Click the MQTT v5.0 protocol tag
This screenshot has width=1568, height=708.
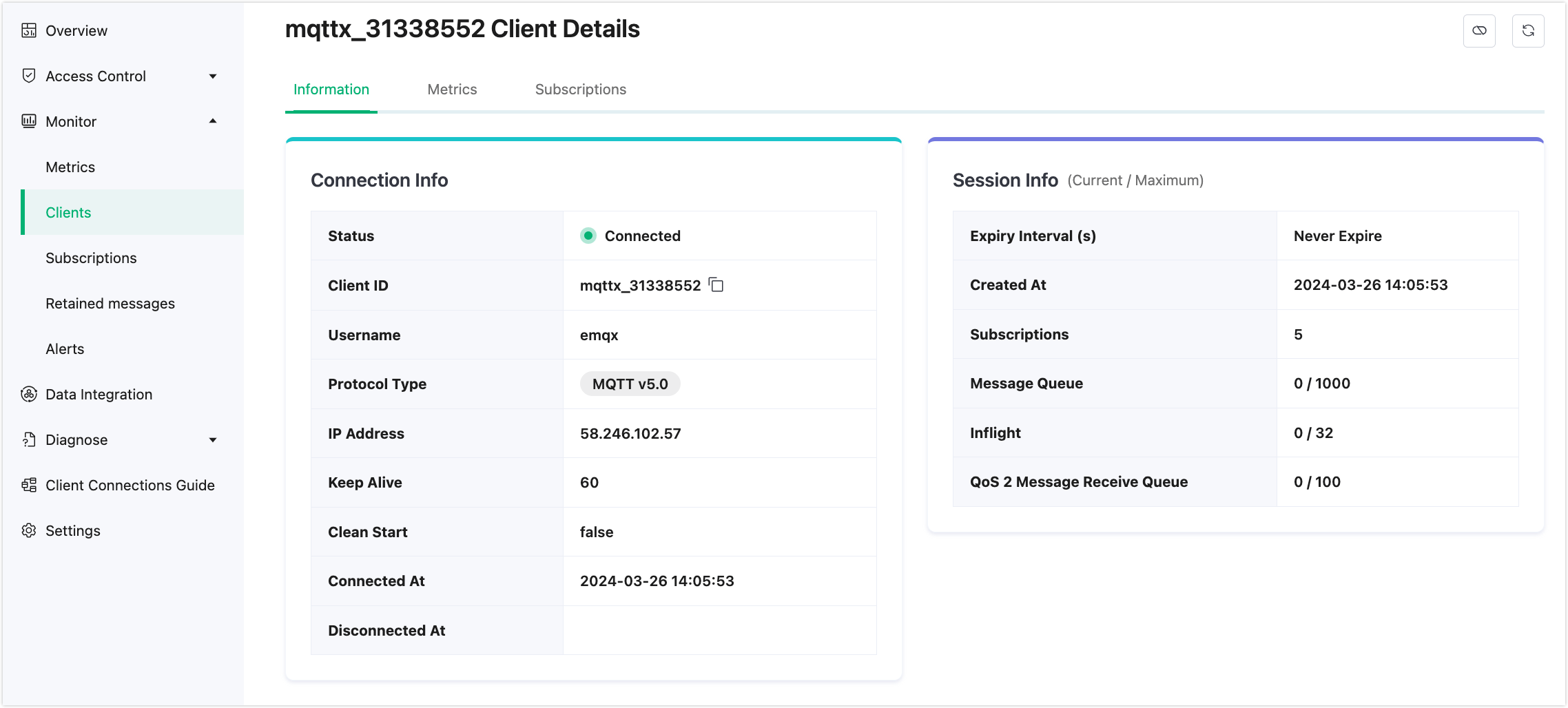pyautogui.click(x=630, y=384)
